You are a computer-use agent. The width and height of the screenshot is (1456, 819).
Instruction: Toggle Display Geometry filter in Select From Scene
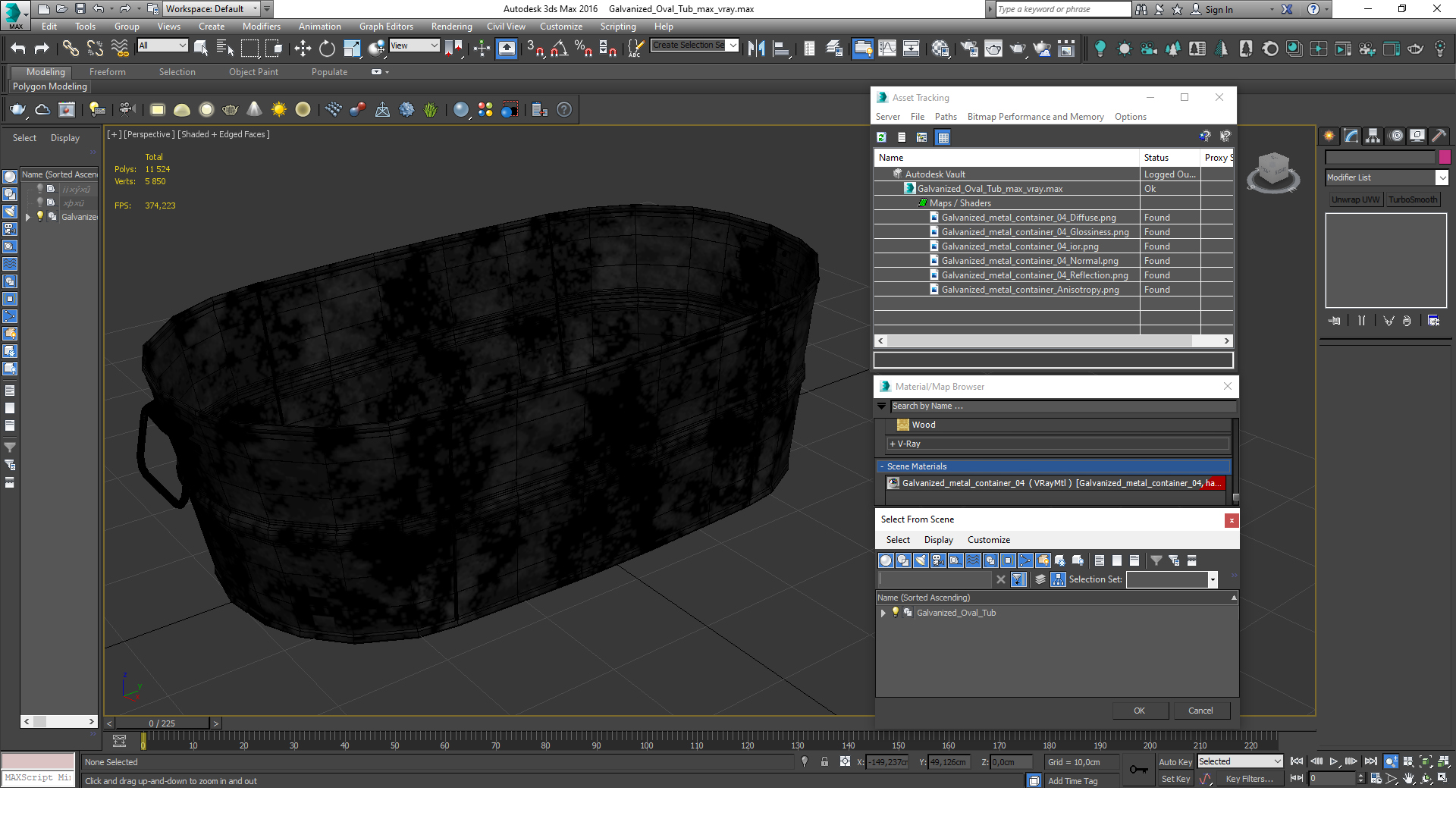pos(886,560)
